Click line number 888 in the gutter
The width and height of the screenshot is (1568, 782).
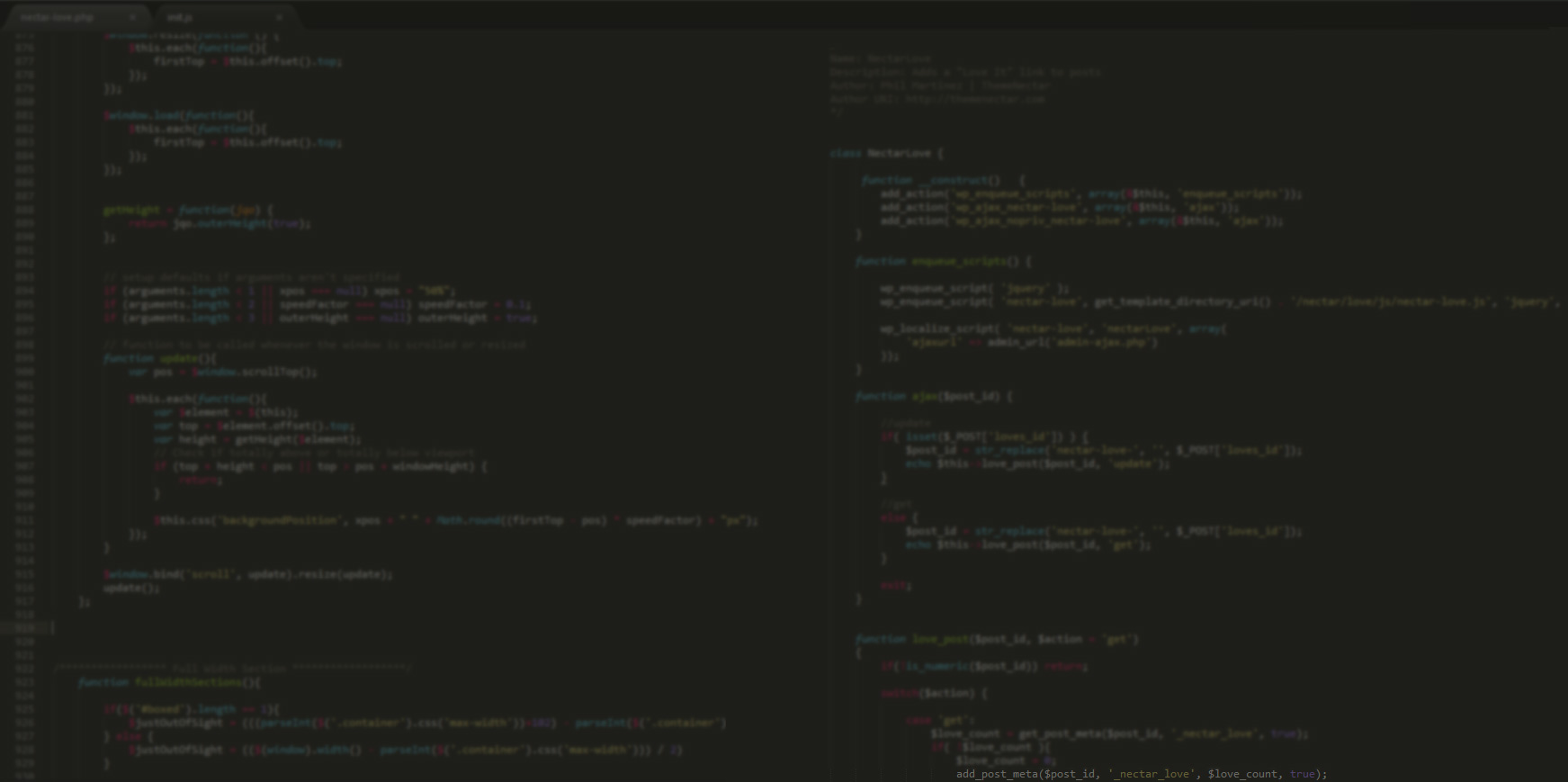click(x=25, y=210)
